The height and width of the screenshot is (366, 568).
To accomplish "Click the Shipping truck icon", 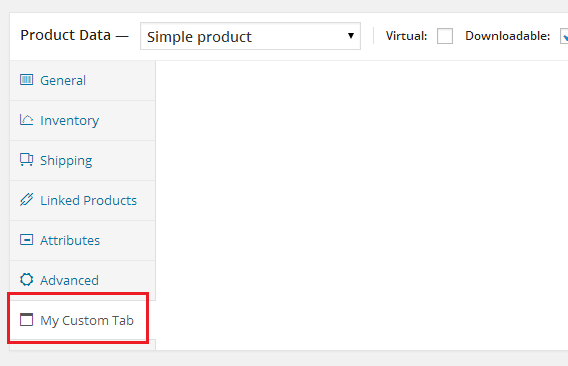I will 26,159.
